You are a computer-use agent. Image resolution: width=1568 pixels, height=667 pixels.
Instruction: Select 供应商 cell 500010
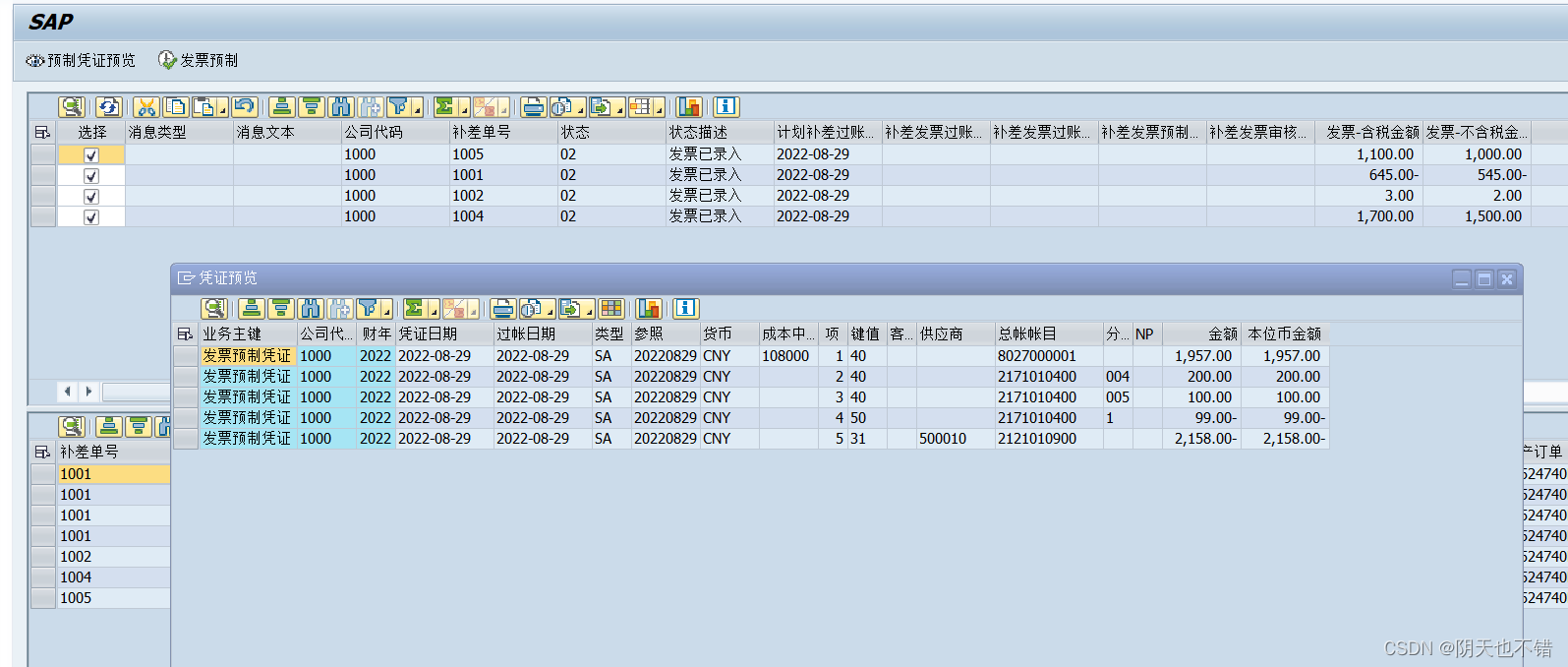click(956, 439)
